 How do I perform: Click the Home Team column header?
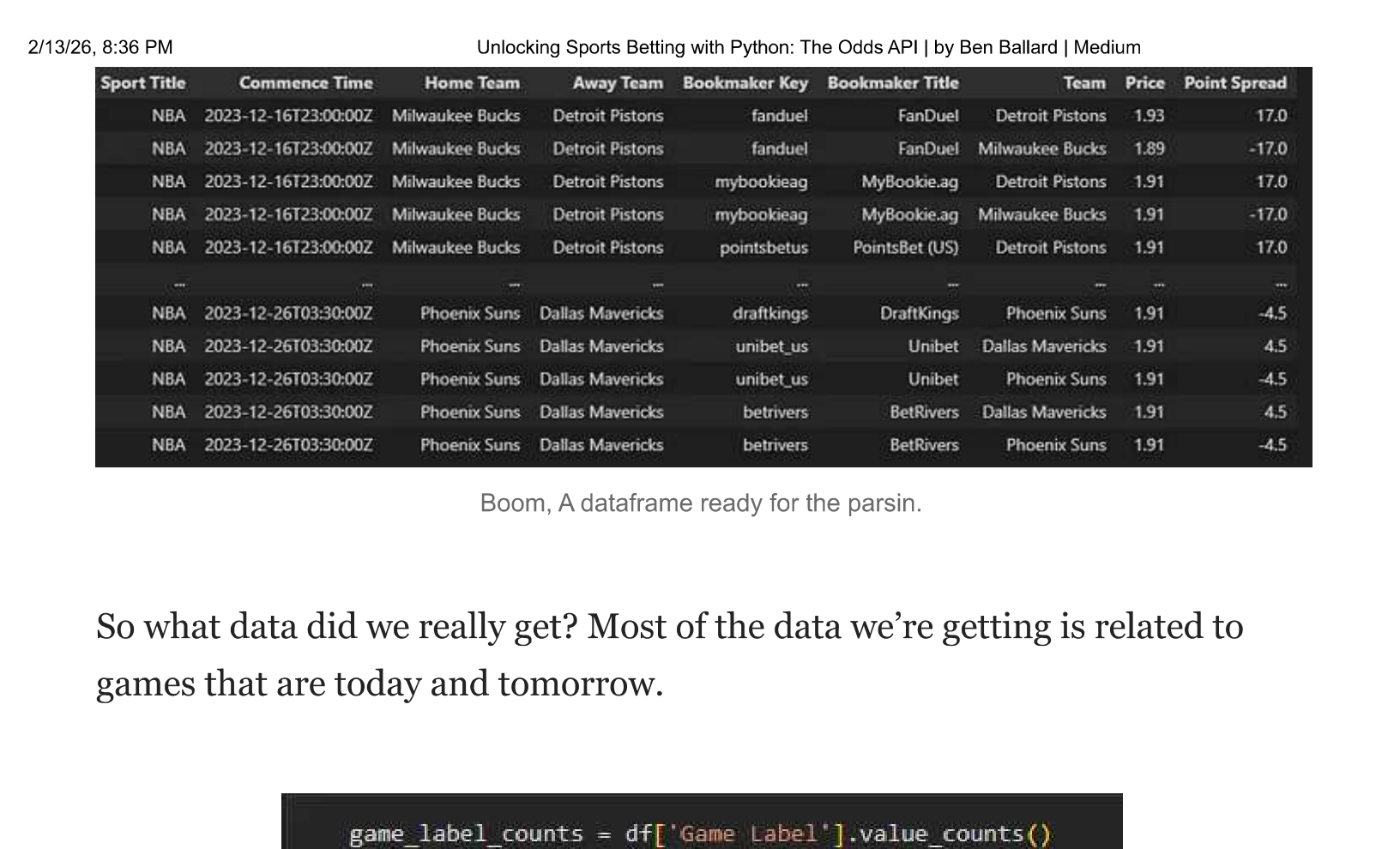[471, 83]
